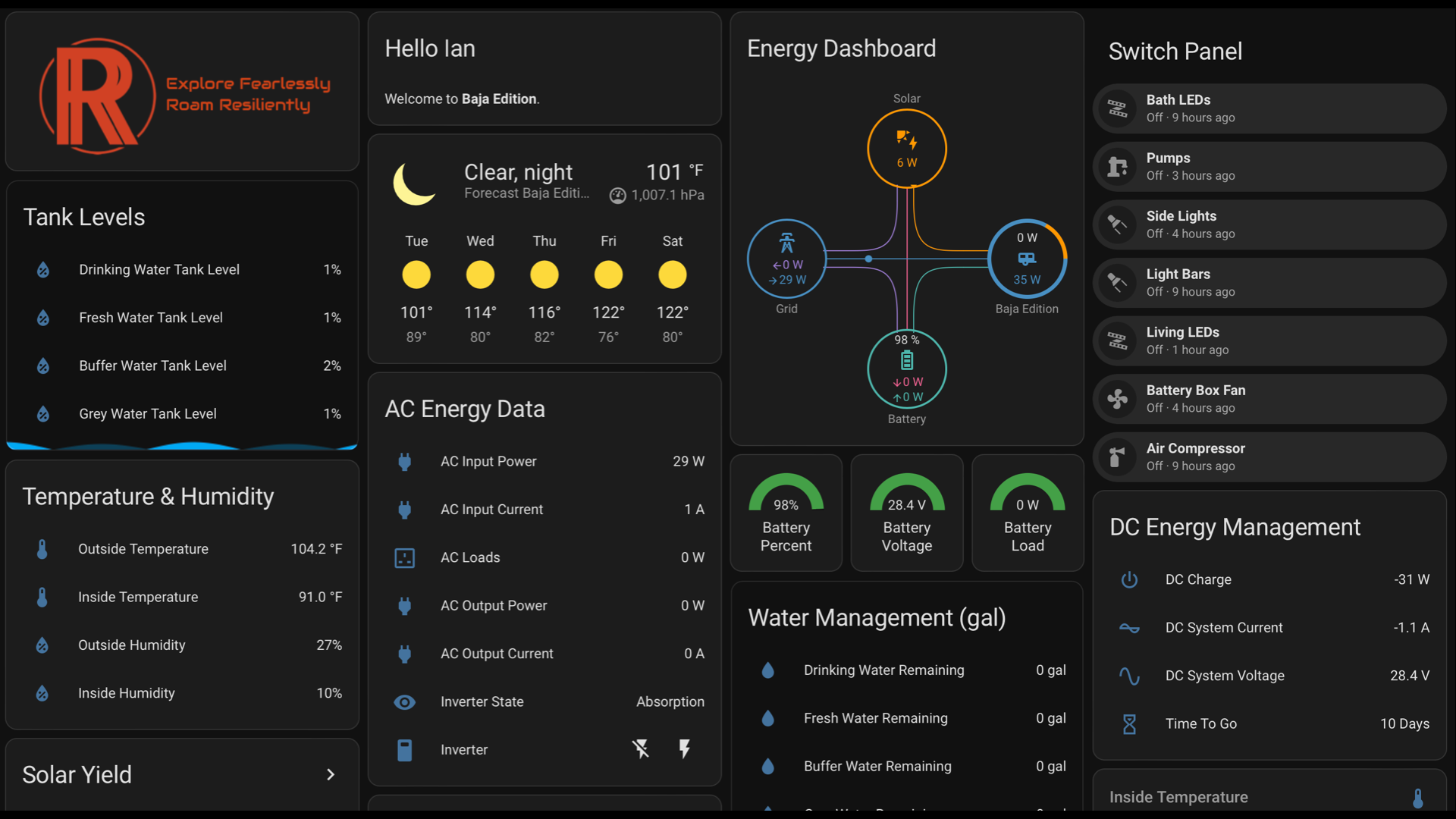Click the power icon next to DC Charge

click(1129, 579)
